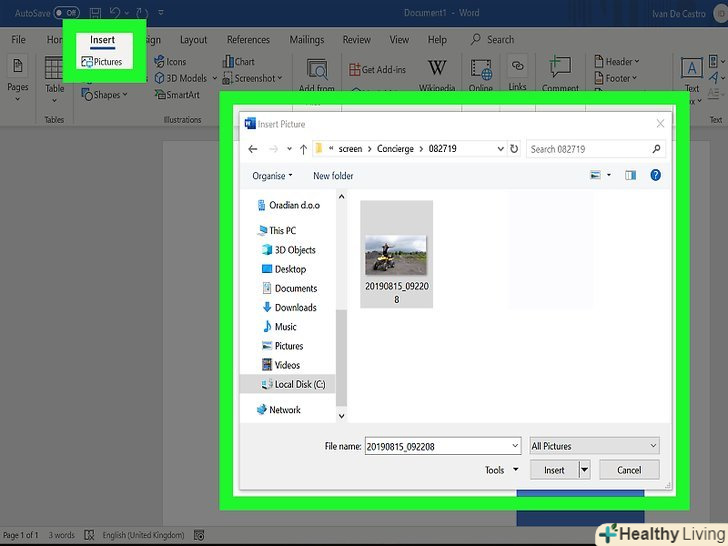Open the All Pictures file type dropdown
Image resolution: width=728 pixels, height=546 pixels.
(594, 446)
